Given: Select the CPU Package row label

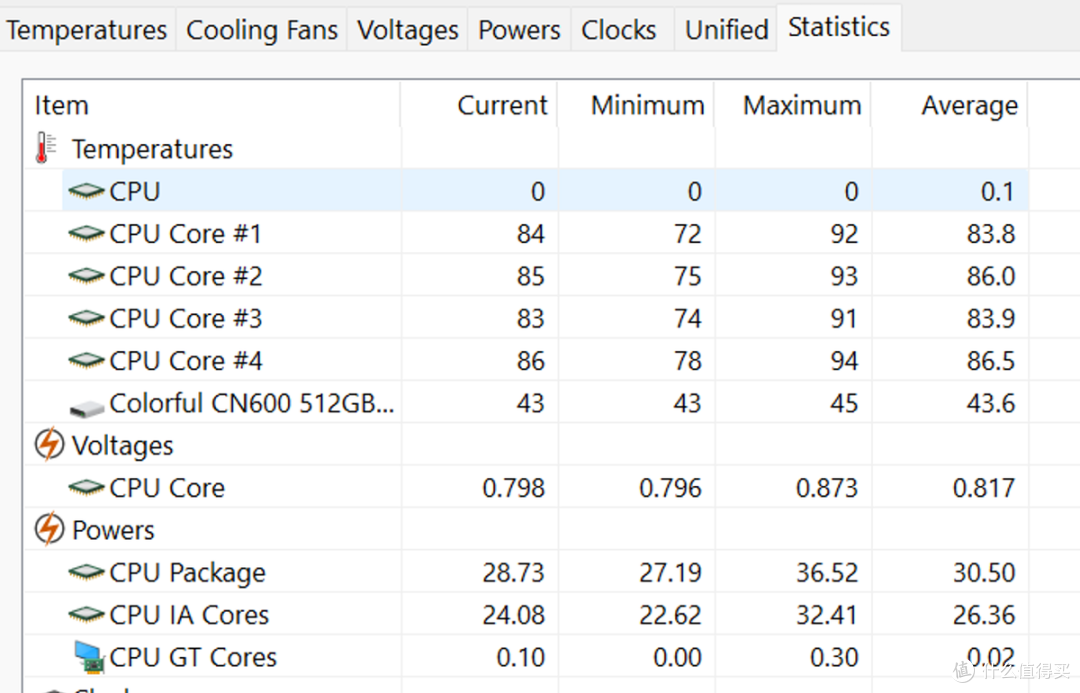Looking at the screenshot, I should 187,573.
